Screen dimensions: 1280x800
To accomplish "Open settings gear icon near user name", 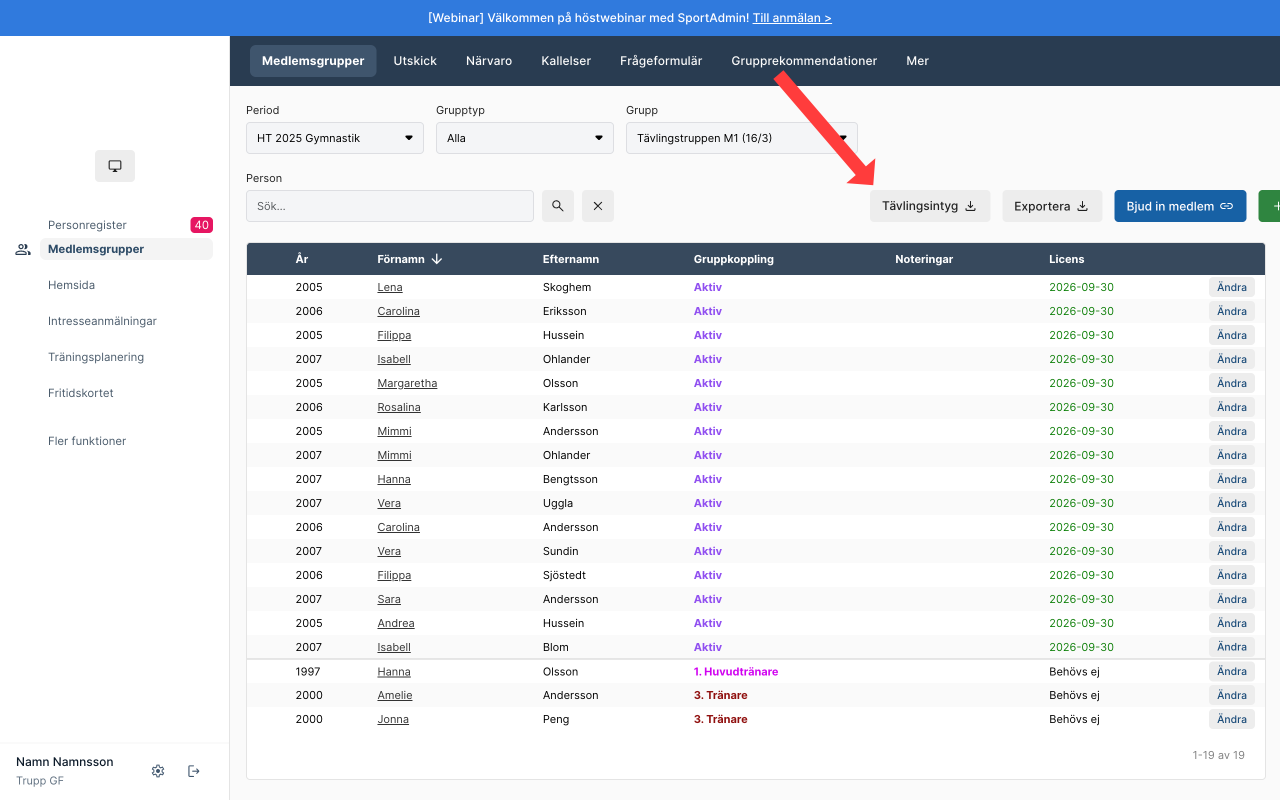I will pos(158,771).
